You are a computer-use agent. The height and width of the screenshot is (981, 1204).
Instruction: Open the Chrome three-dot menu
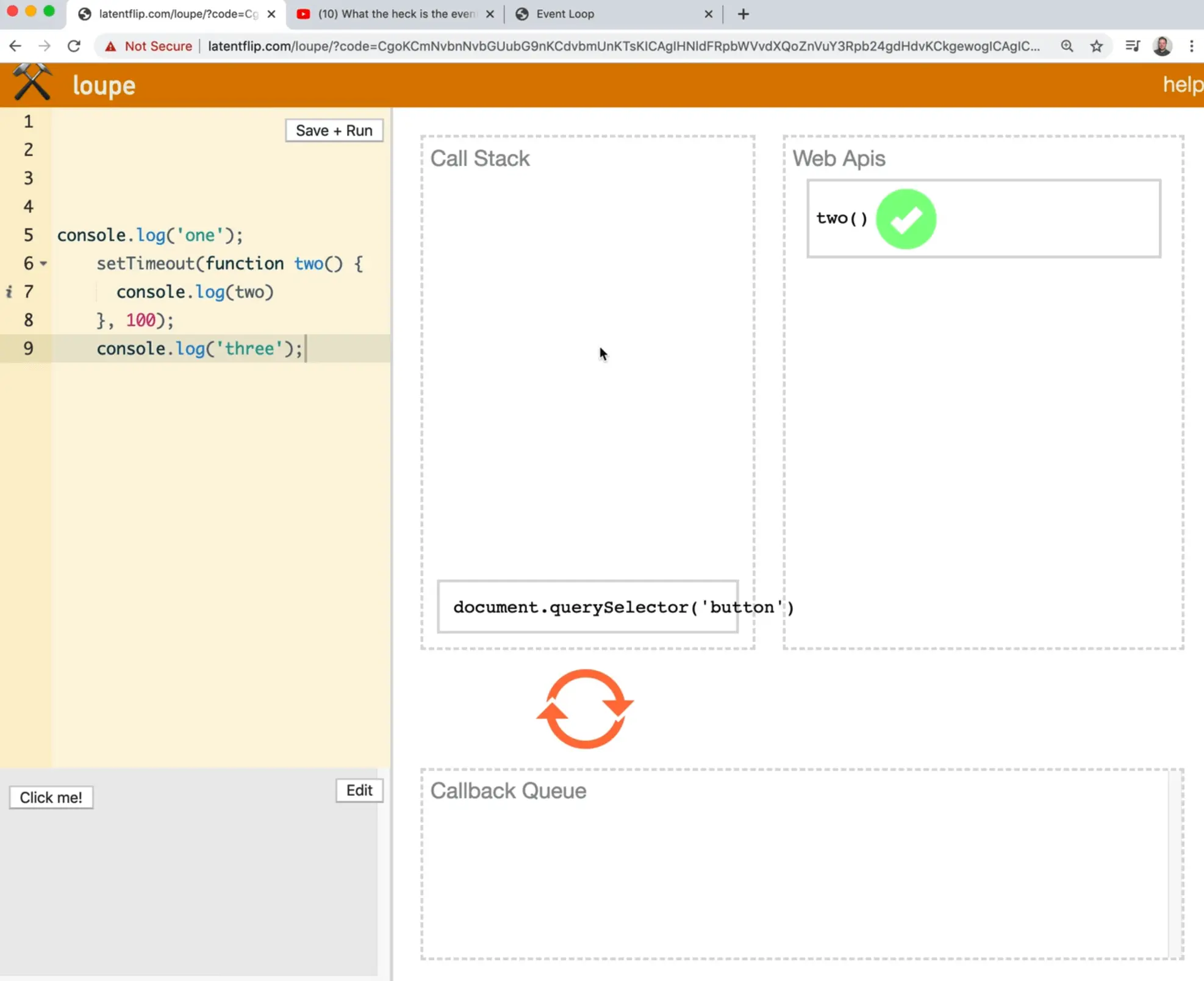(1191, 46)
